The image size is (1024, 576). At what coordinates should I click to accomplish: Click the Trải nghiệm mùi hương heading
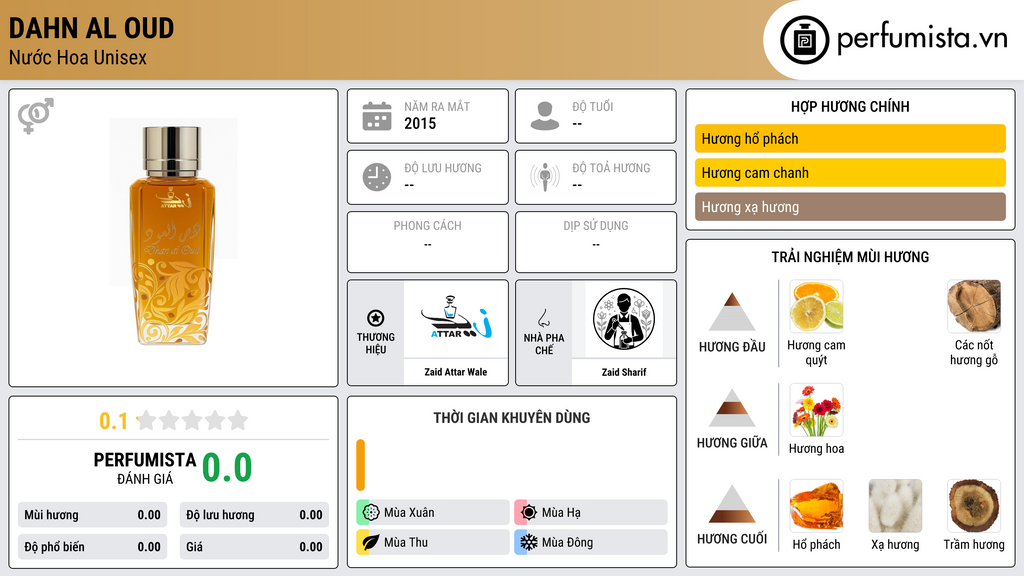point(850,257)
